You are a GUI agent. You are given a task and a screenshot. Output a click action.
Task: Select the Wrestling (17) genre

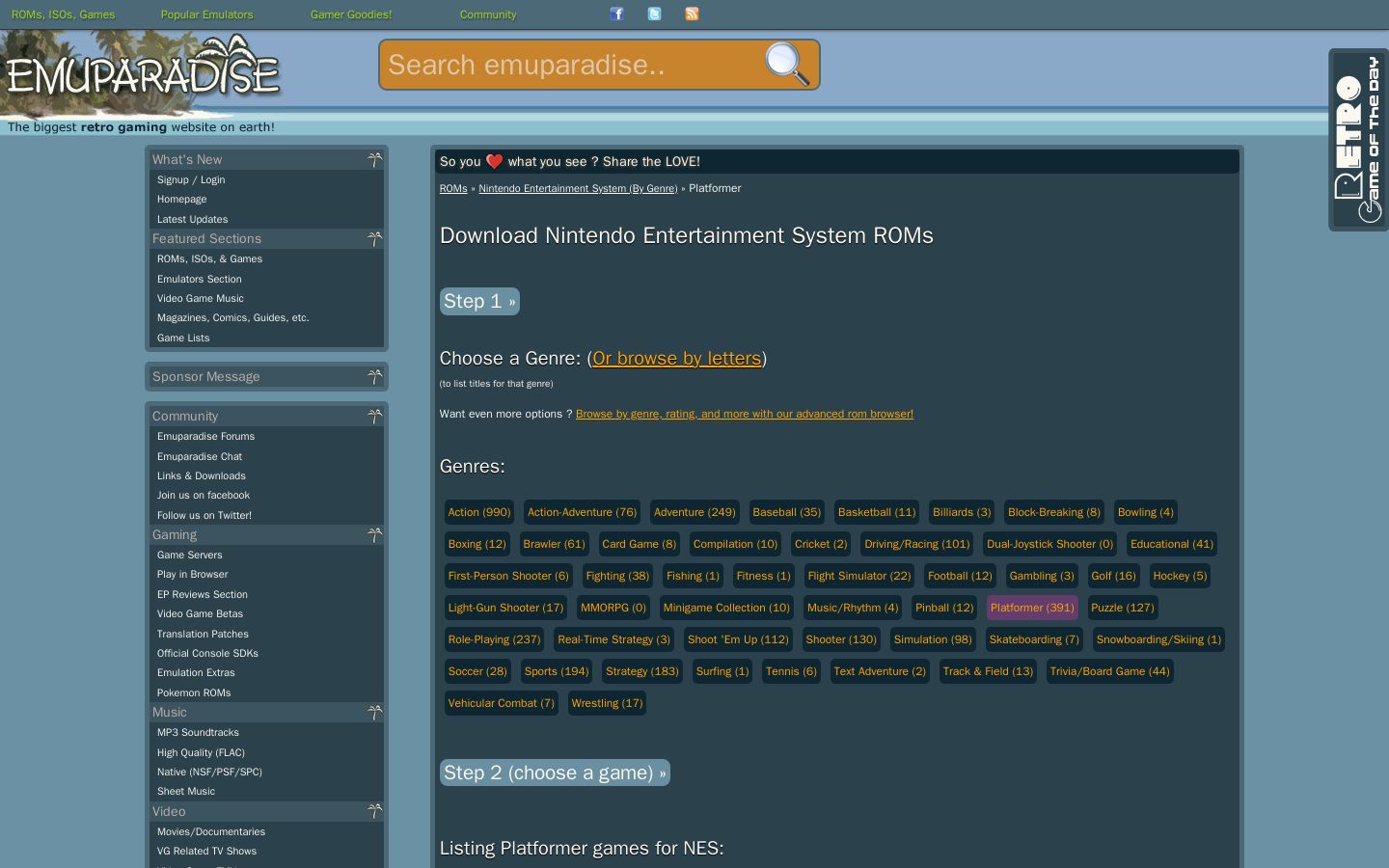[607, 703]
